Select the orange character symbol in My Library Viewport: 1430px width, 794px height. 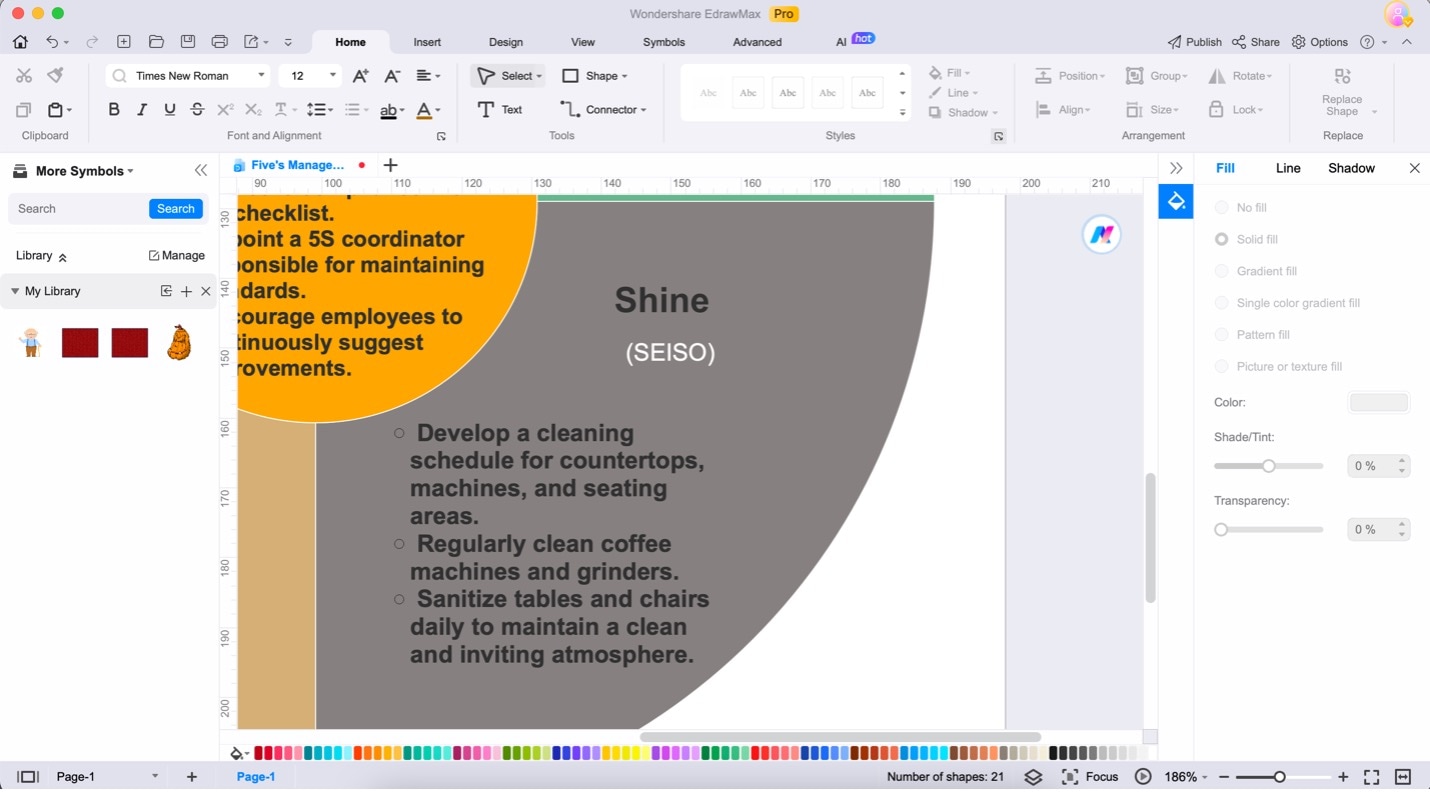tap(179, 343)
